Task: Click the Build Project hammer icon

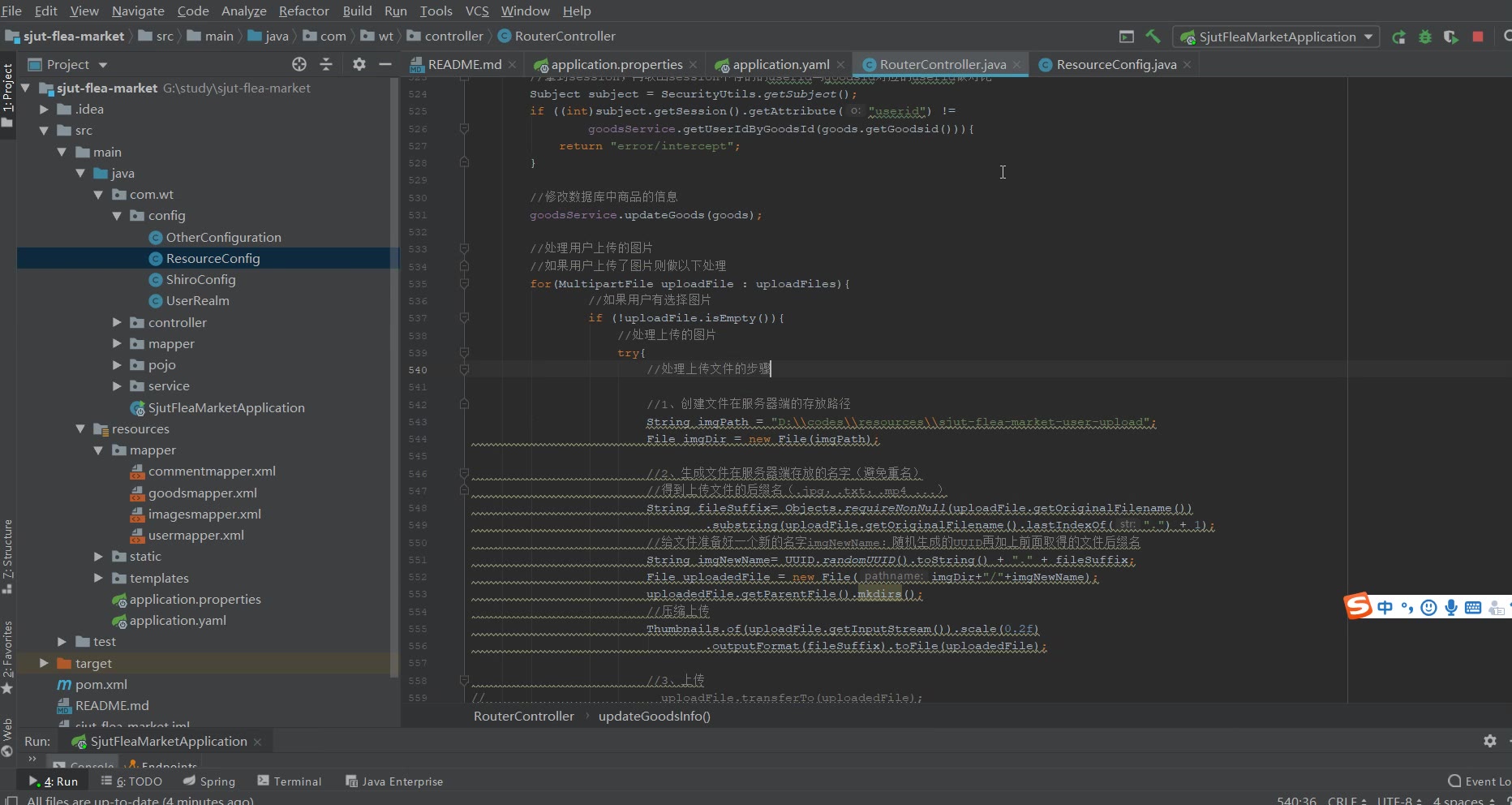Action: tap(1153, 37)
